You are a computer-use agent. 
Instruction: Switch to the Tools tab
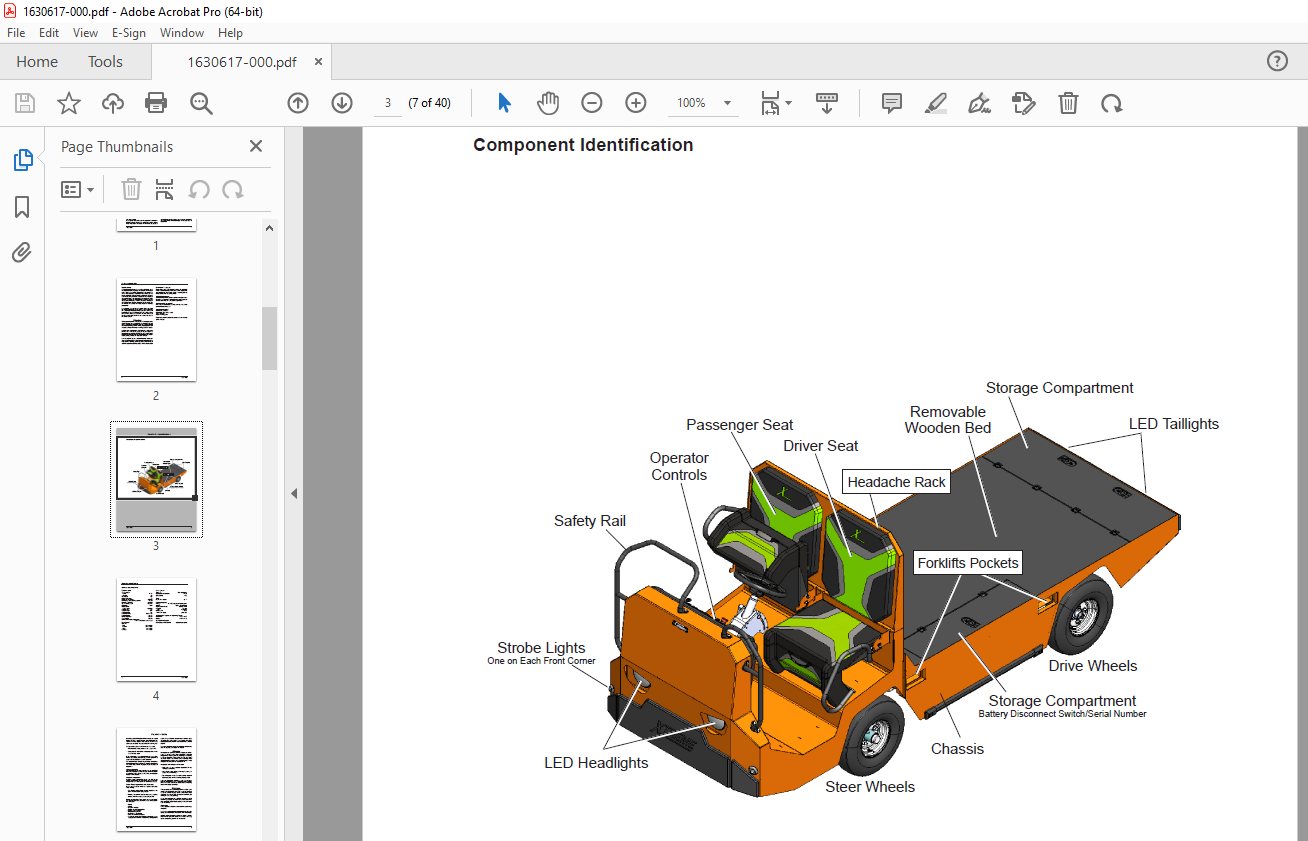coord(105,62)
